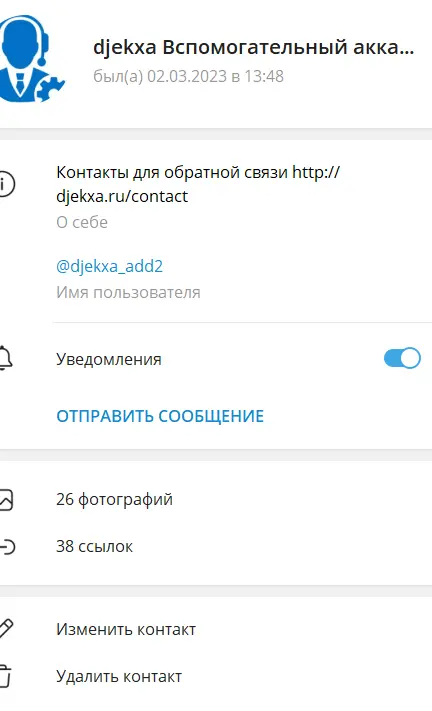Select Изменить контакт option
The height and width of the screenshot is (711, 432).
pyautogui.click(x=216, y=629)
